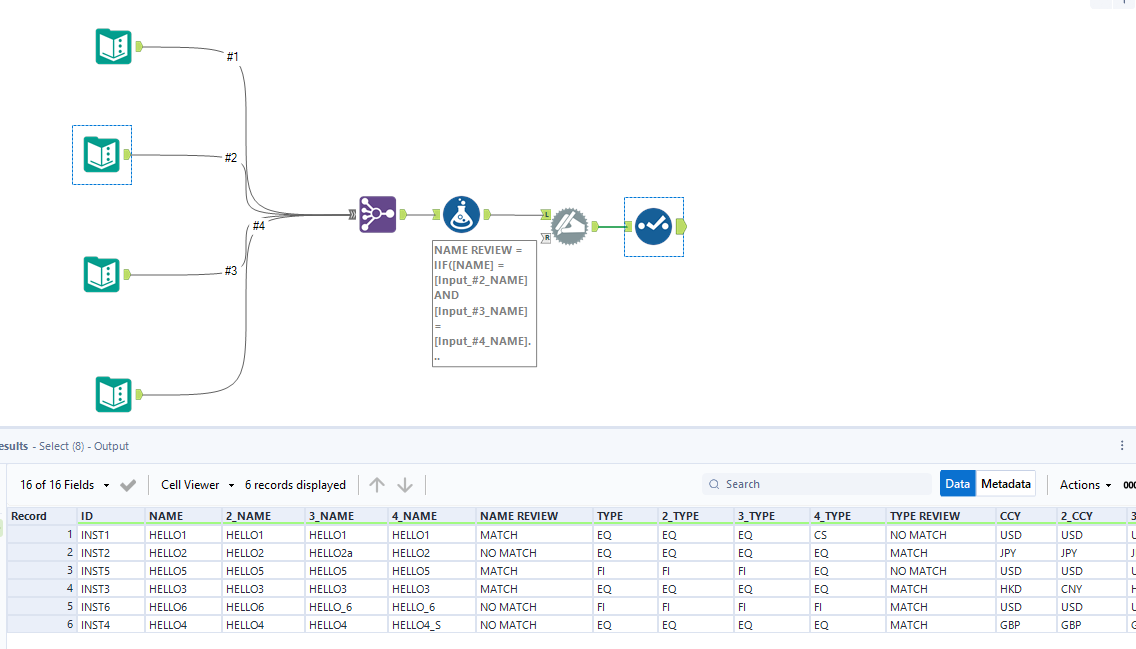Keep the Data view enabled in Results
This screenshot has width=1136, height=649.
[x=957, y=483]
